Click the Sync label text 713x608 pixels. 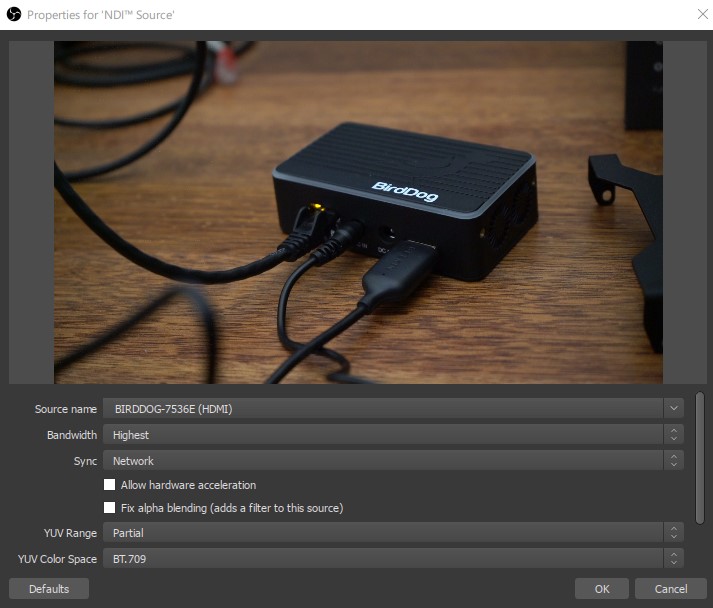click(85, 461)
